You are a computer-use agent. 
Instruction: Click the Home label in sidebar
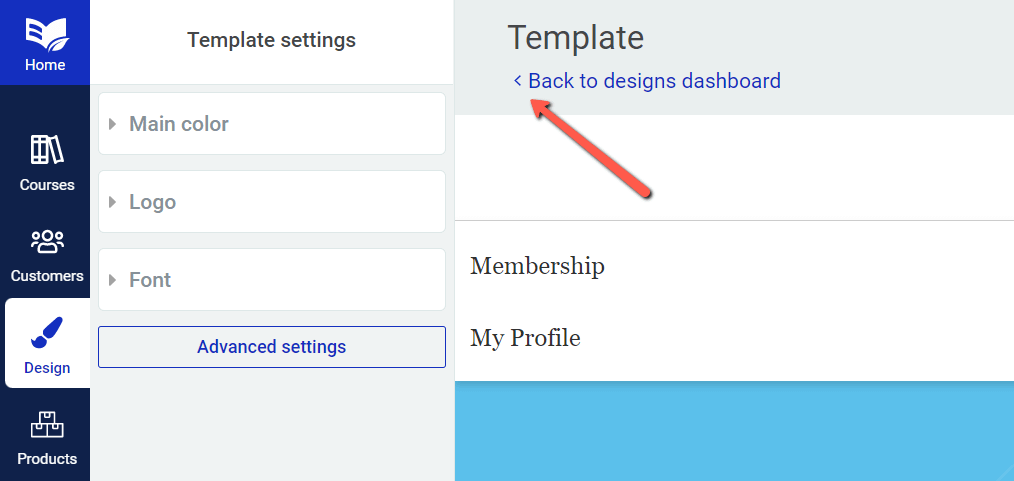point(45,65)
